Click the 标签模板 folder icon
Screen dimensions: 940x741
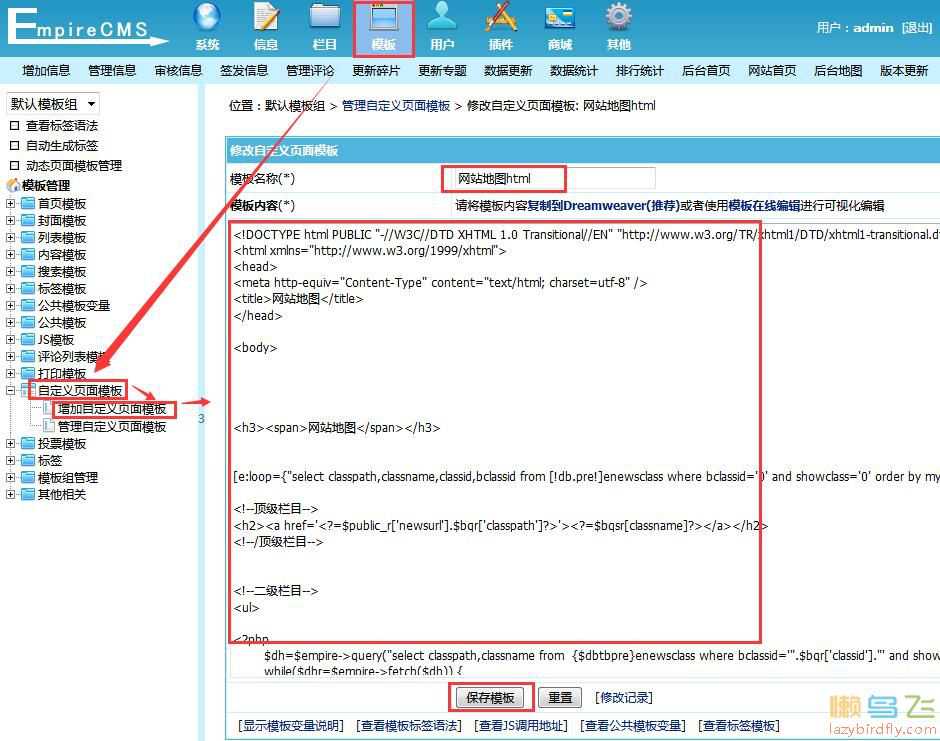tap(28, 288)
